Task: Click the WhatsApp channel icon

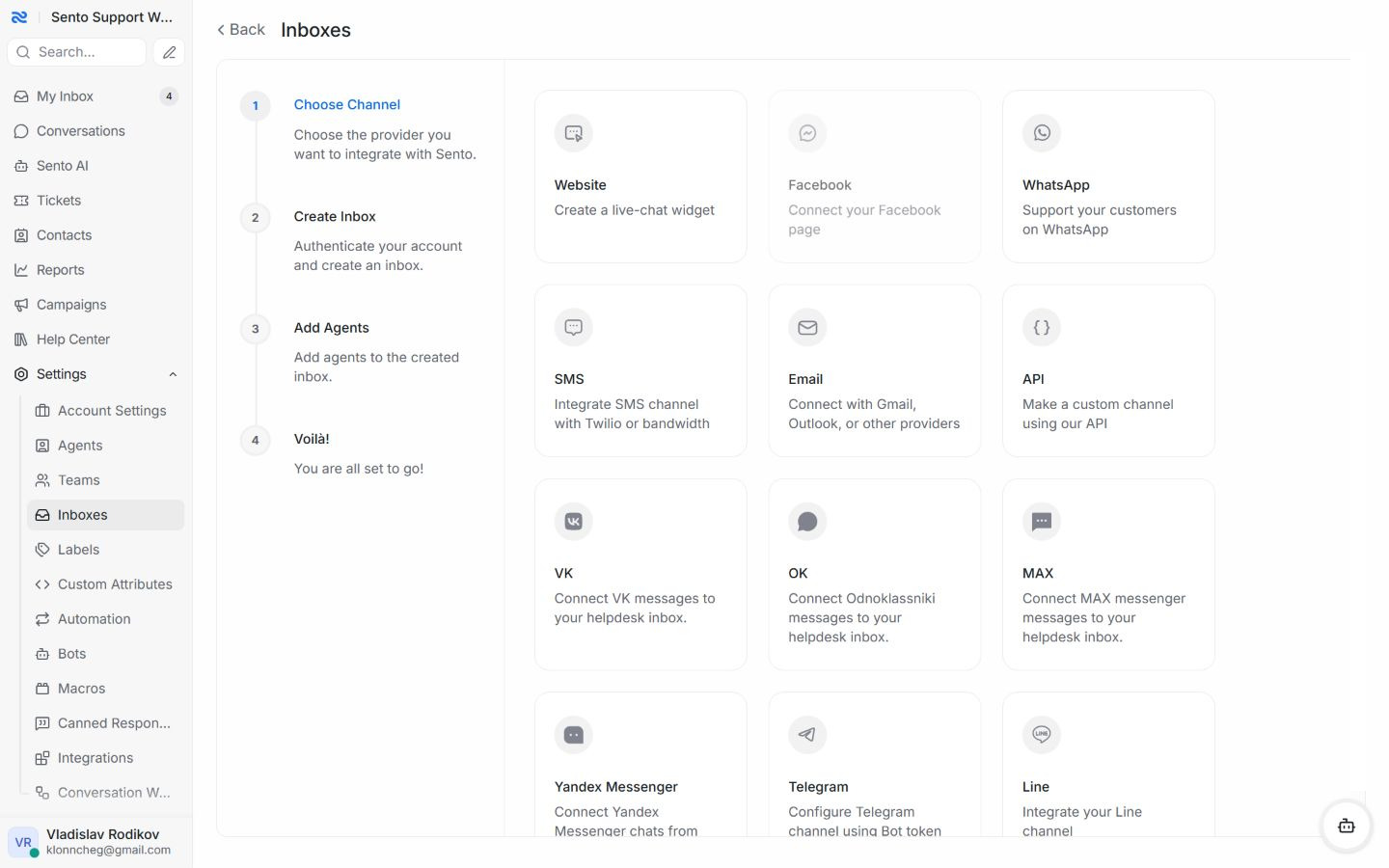Action: (x=1042, y=133)
